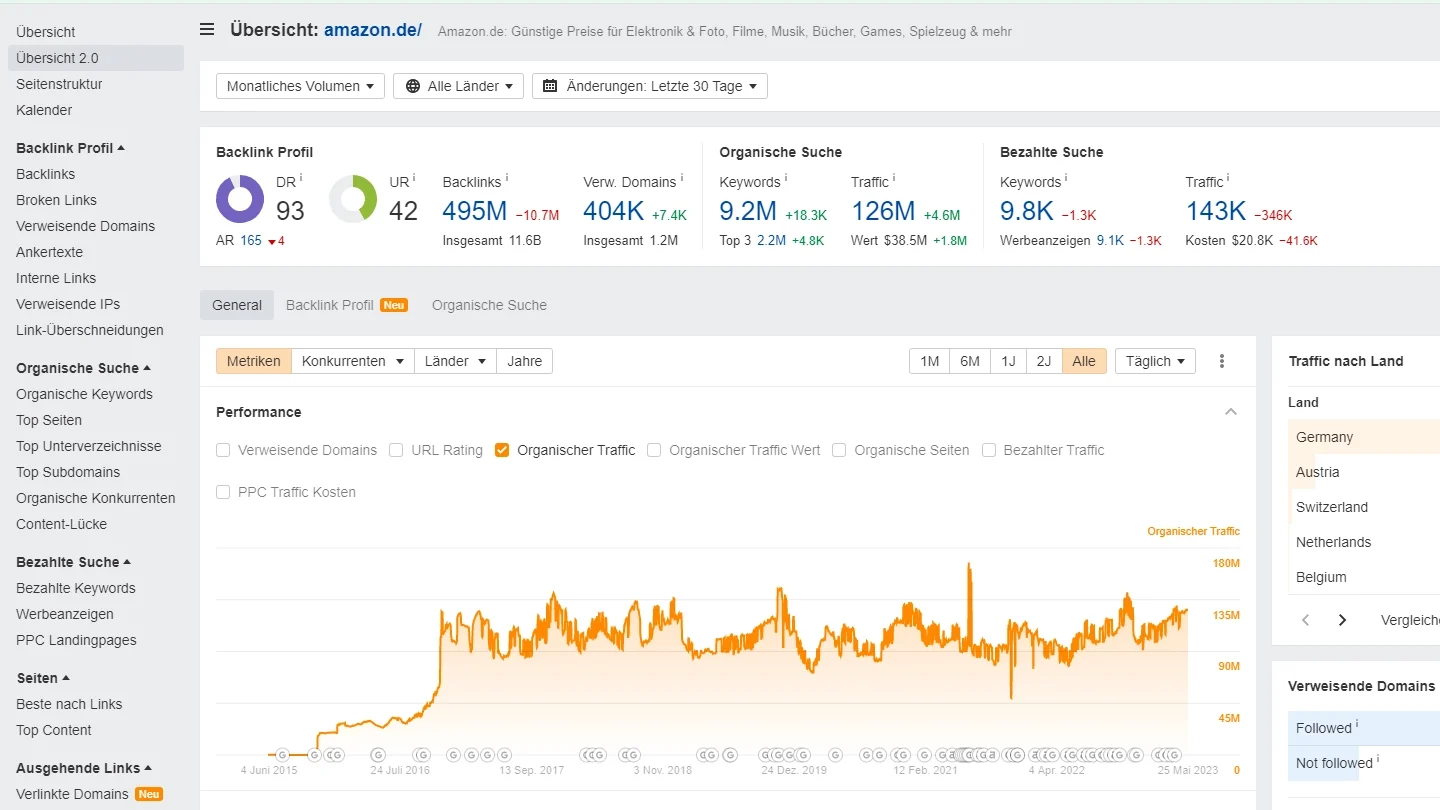Enable the Organischer Traffic Wert checkbox

[x=654, y=450]
